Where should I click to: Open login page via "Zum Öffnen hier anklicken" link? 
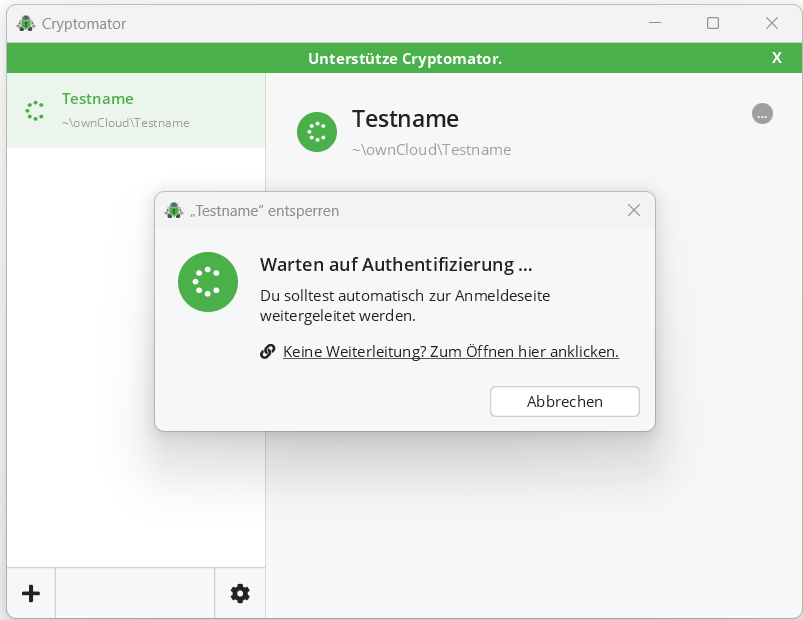point(451,351)
